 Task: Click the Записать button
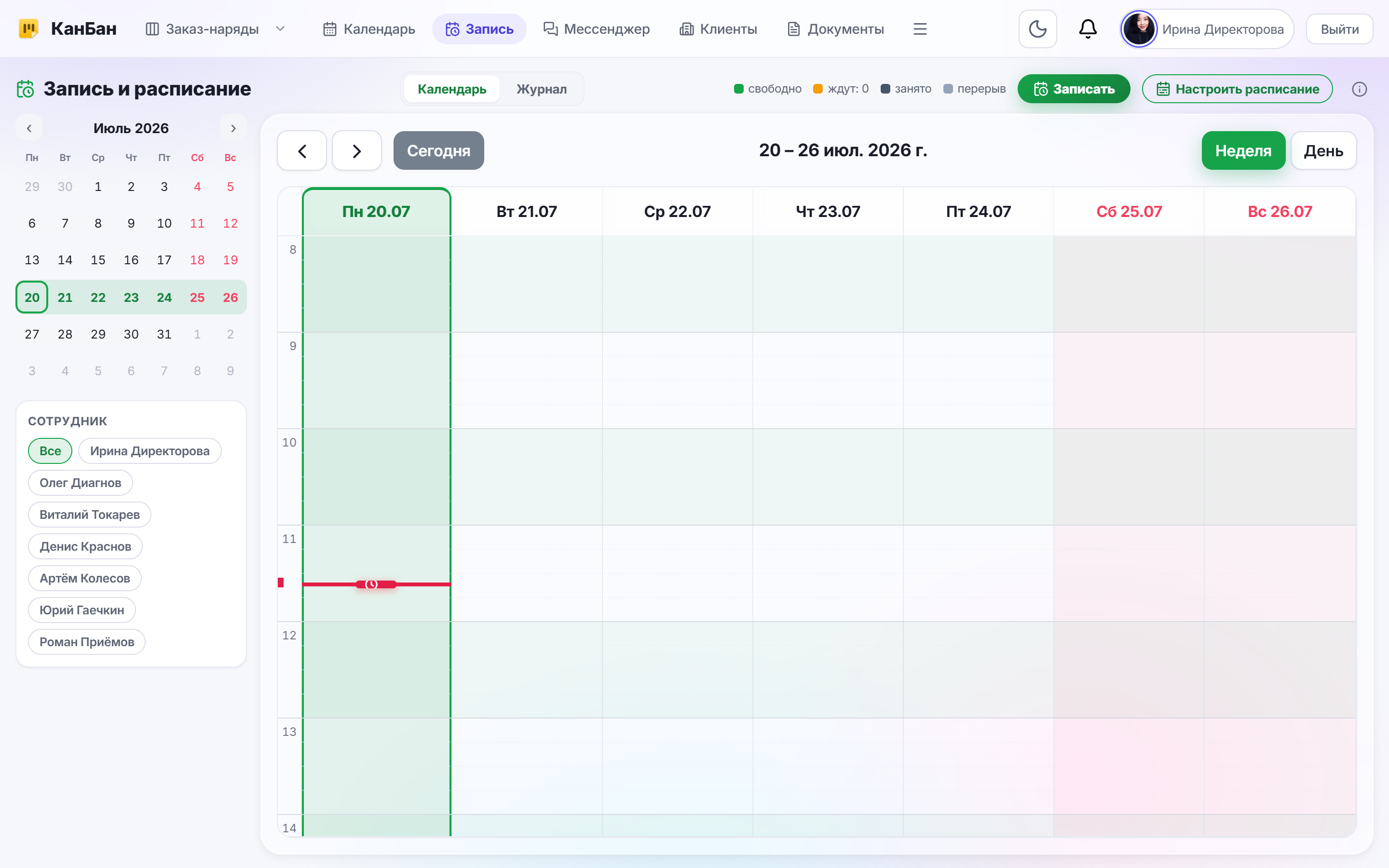point(1073,89)
